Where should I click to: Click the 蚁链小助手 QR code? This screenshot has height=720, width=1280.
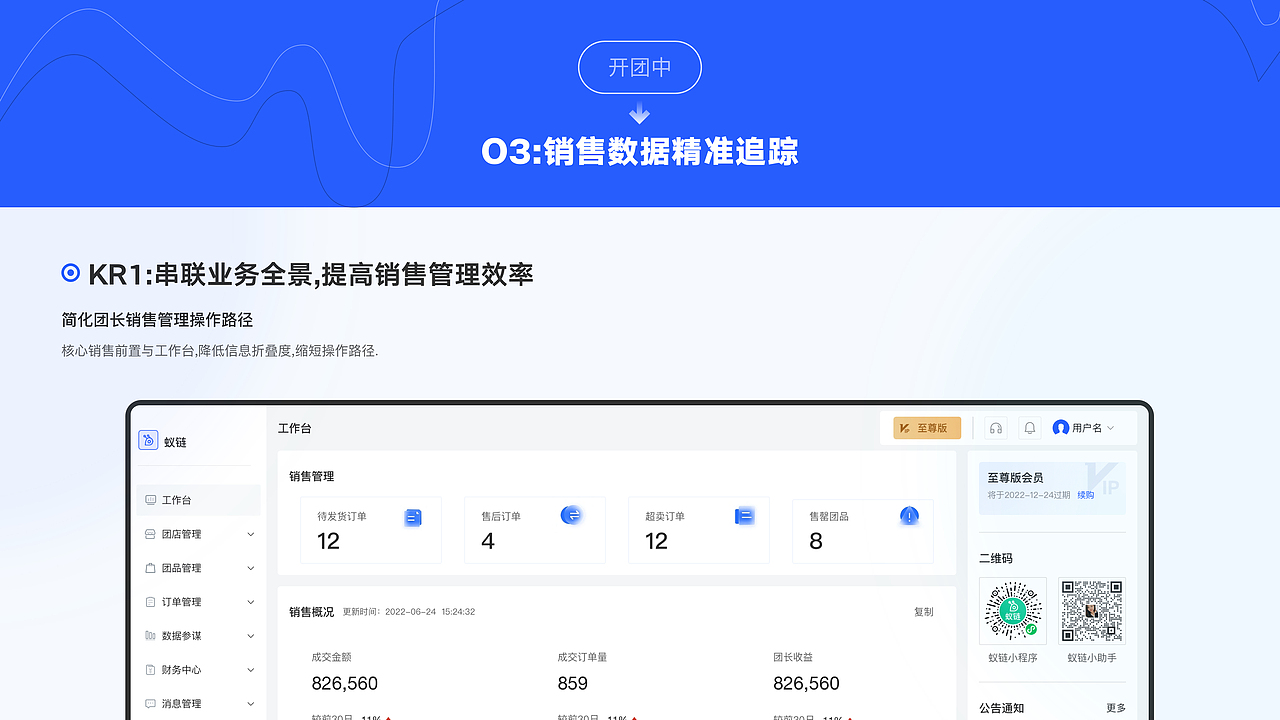coord(1092,610)
